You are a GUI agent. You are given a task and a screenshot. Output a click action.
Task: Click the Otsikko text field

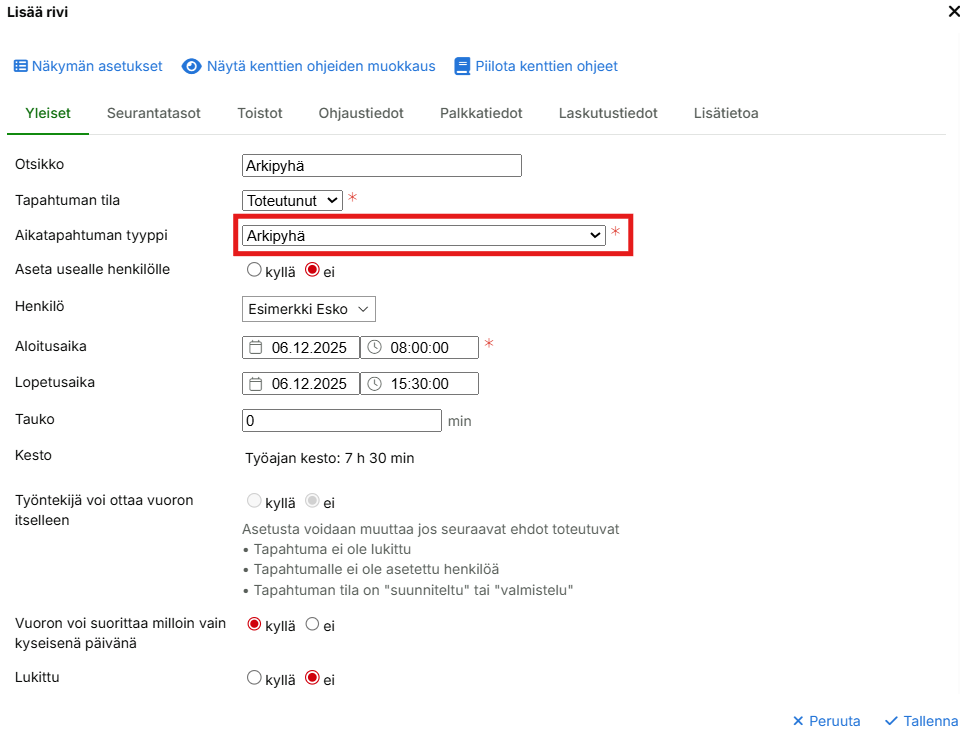382,166
